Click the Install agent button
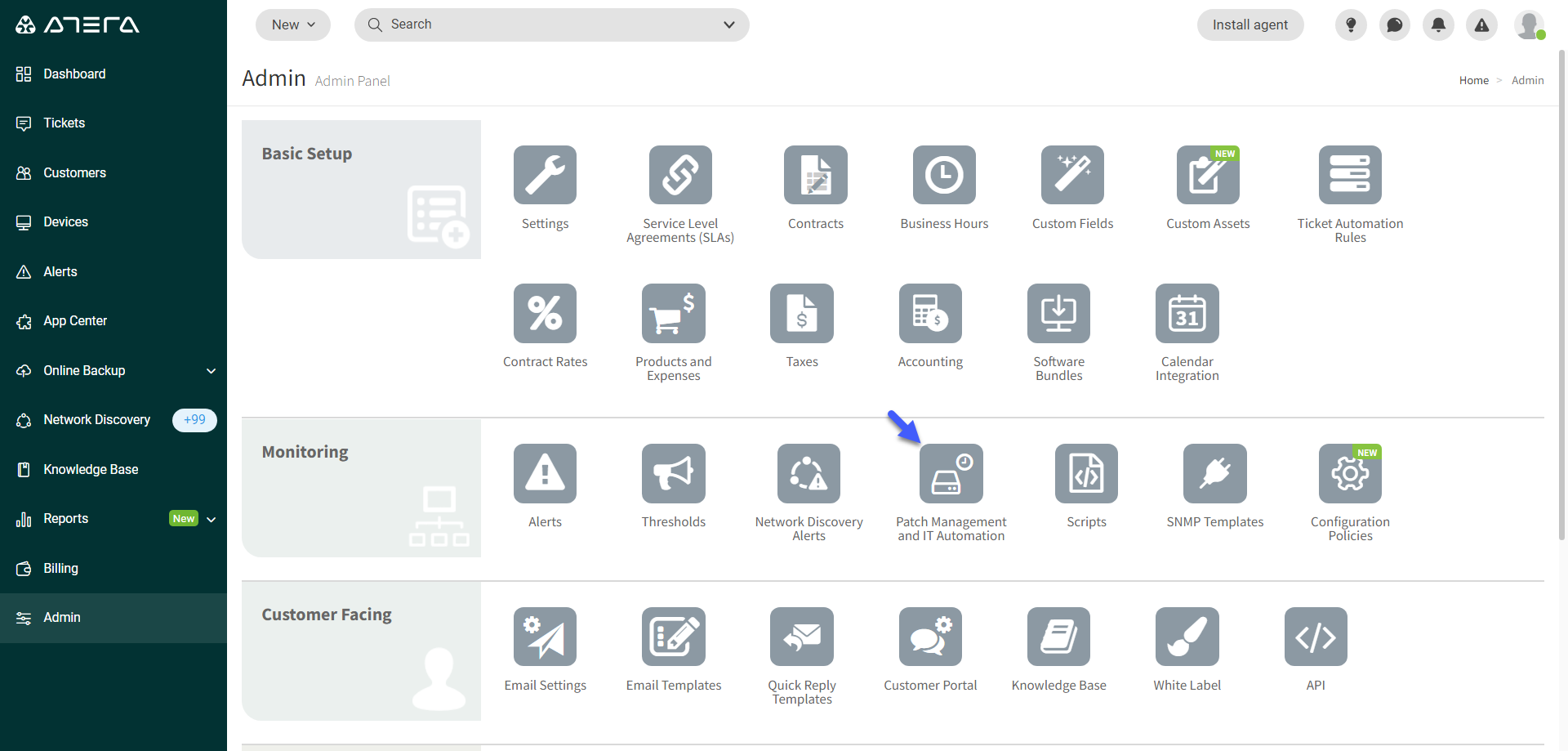Viewport: 1568px width, 751px height. [1249, 25]
